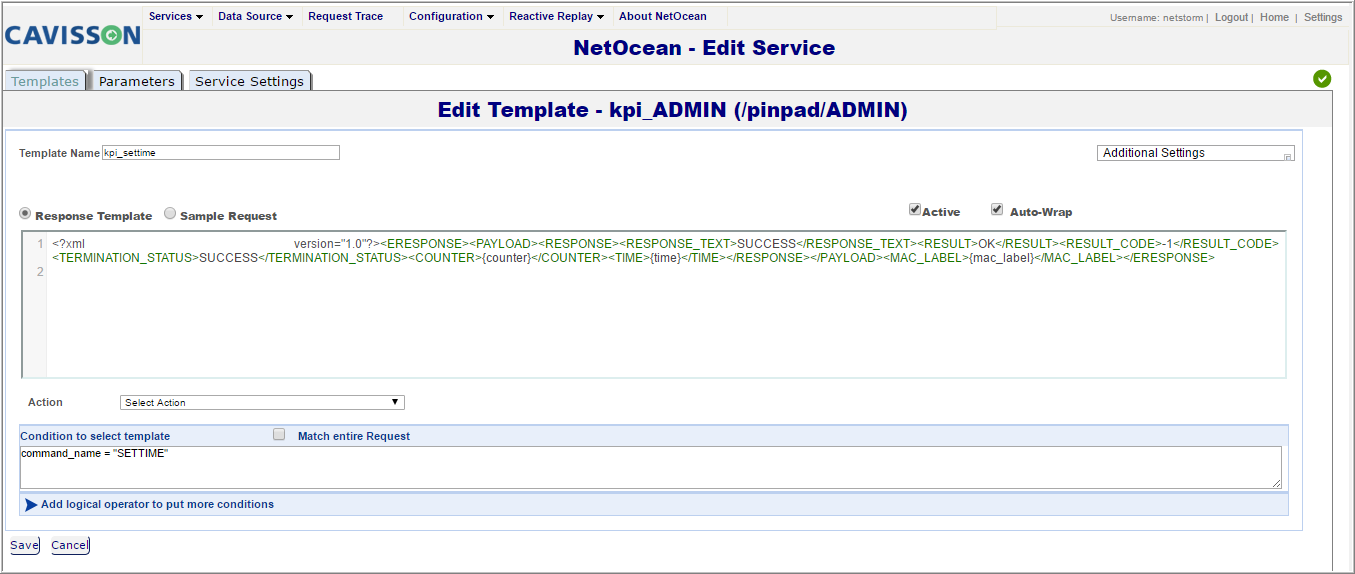Click the Cavisson logo
Image resolution: width=1355 pixels, height=574 pixels.
click(x=72, y=36)
